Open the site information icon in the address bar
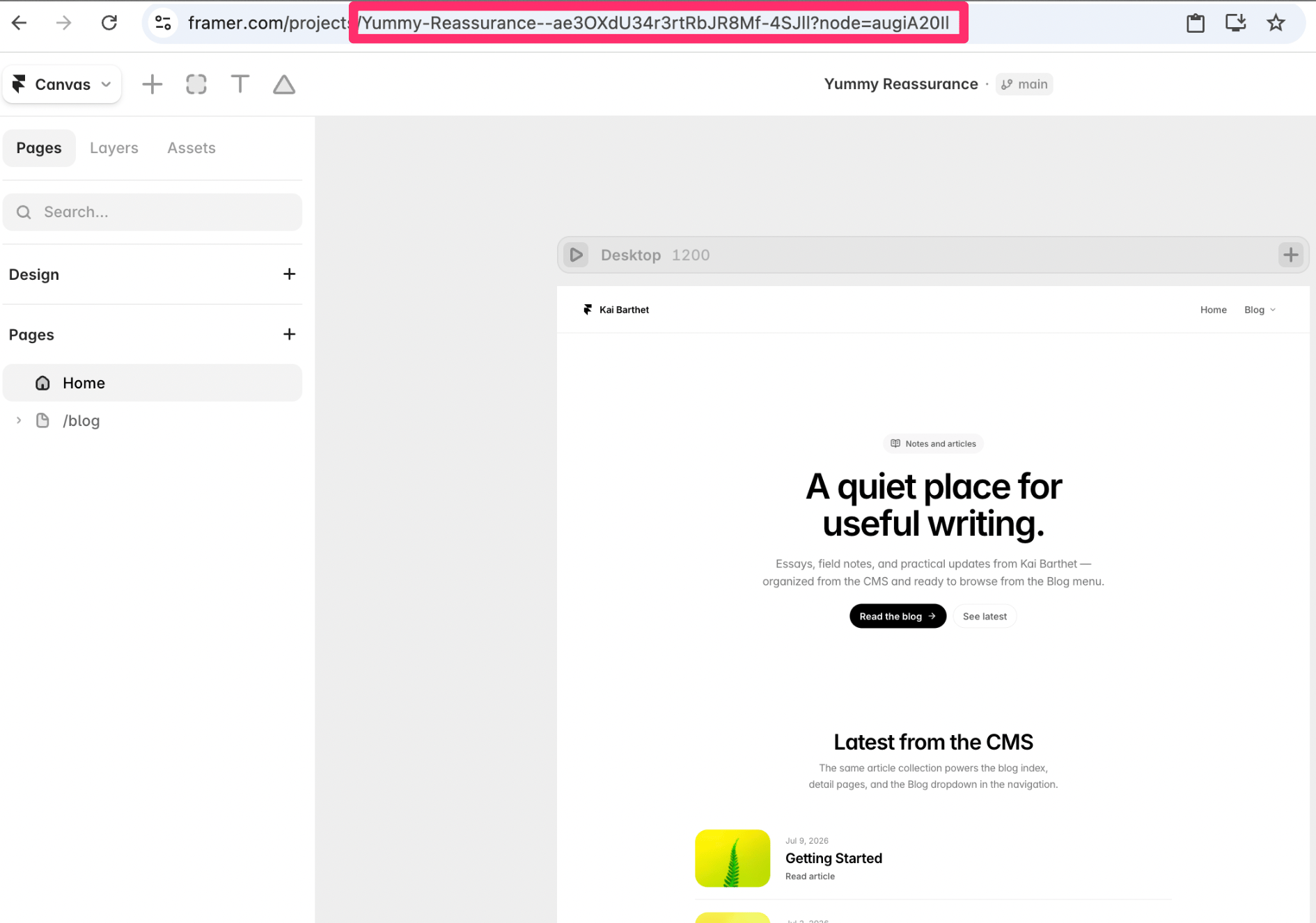 point(163,23)
